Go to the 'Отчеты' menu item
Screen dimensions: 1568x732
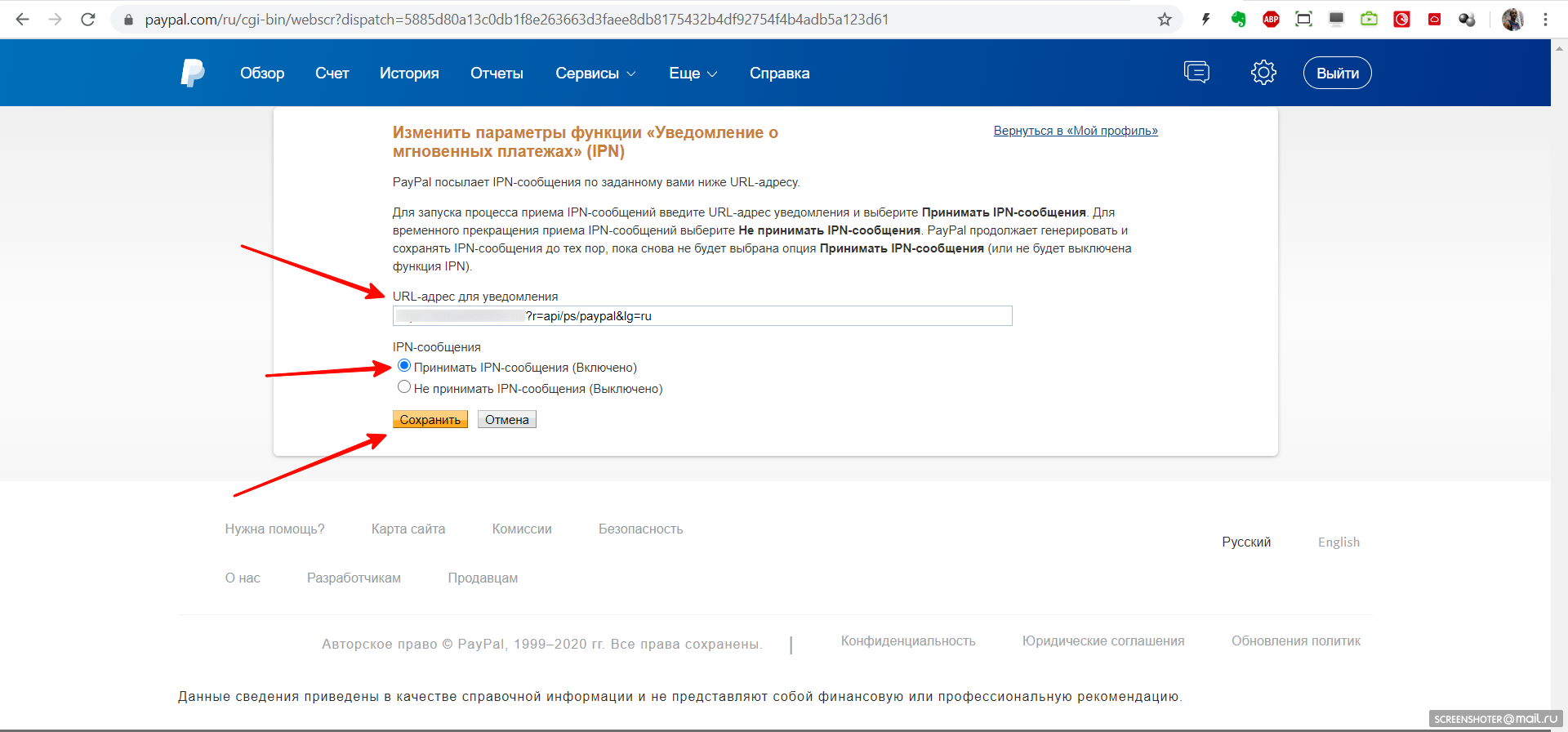tap(497, 74)
